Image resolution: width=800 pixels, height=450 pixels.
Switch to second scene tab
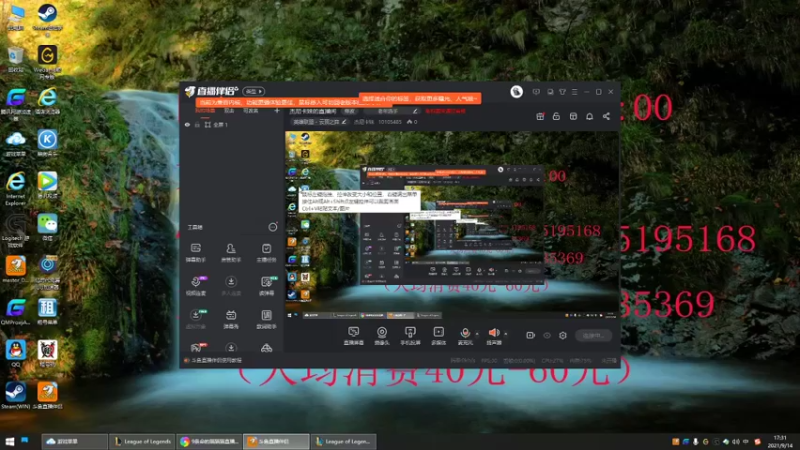point(229,111)
